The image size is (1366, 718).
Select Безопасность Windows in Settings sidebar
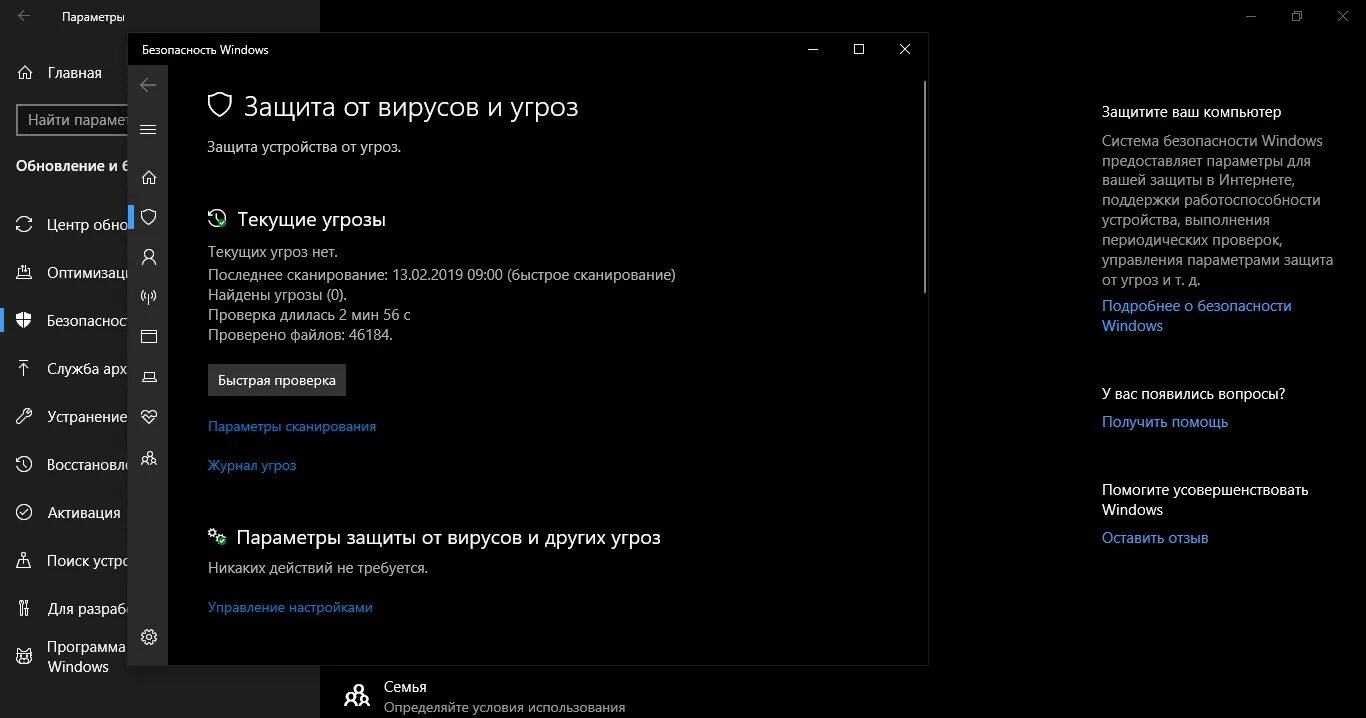tap(64, 320)
